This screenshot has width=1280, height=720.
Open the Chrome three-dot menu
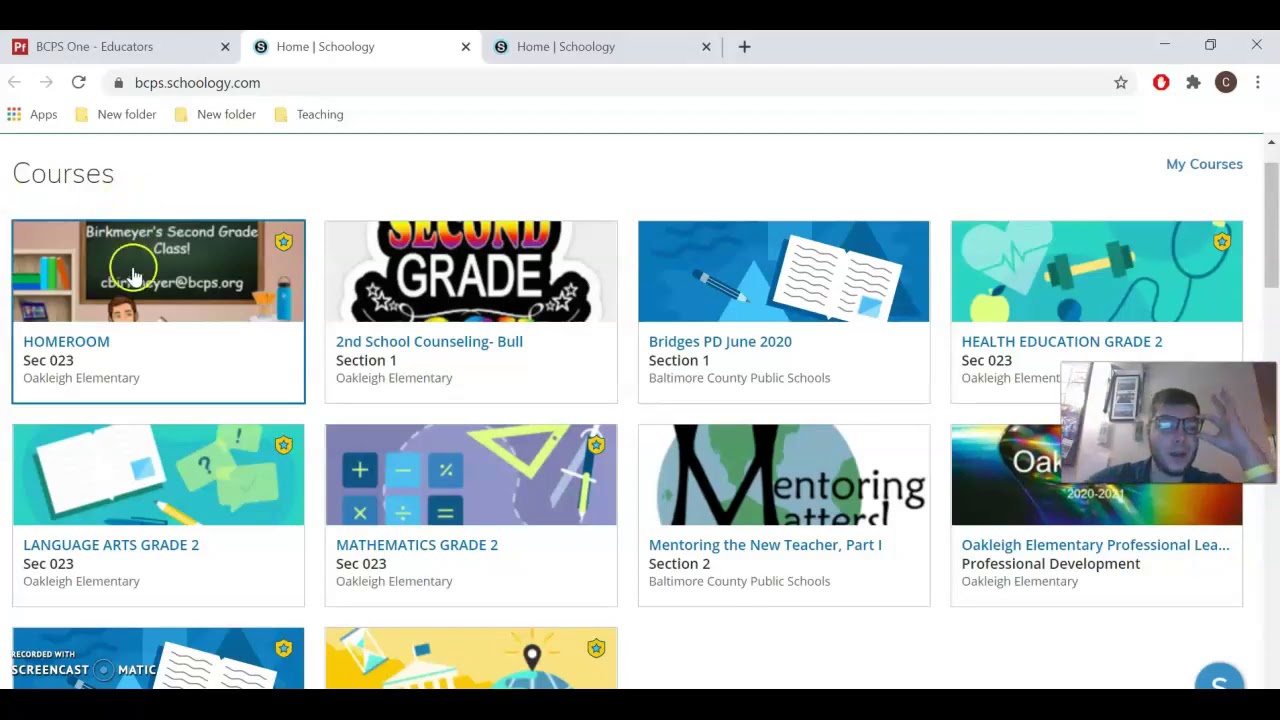(x=1258, y=83)
